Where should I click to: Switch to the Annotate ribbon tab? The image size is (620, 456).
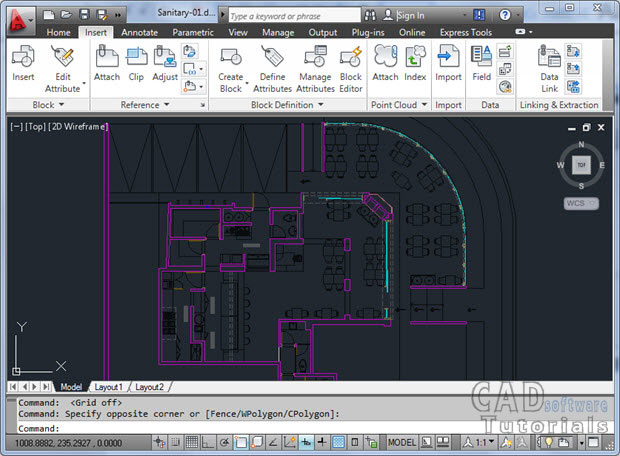pyautogui.click(x=139, y=32)
